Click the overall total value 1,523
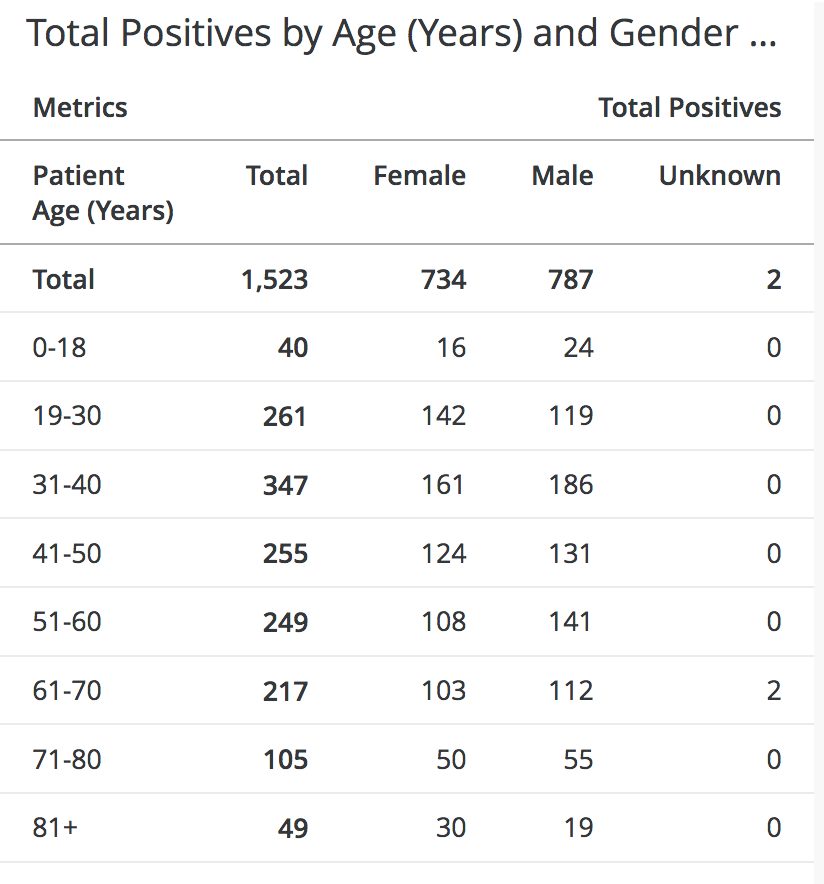The height and width of the screenshot is (884, 824). tap(274, 279)
